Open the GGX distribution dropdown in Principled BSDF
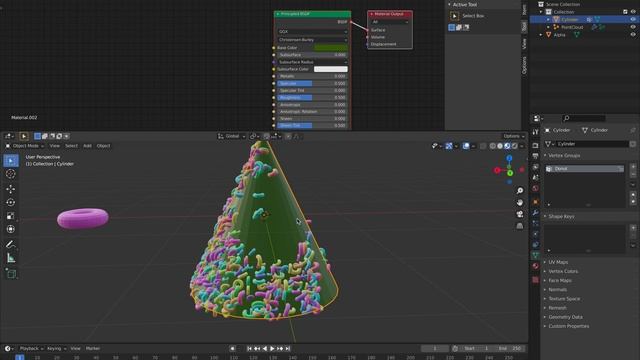The width and height of the screenshot is (640, 360). coord(313,31)
